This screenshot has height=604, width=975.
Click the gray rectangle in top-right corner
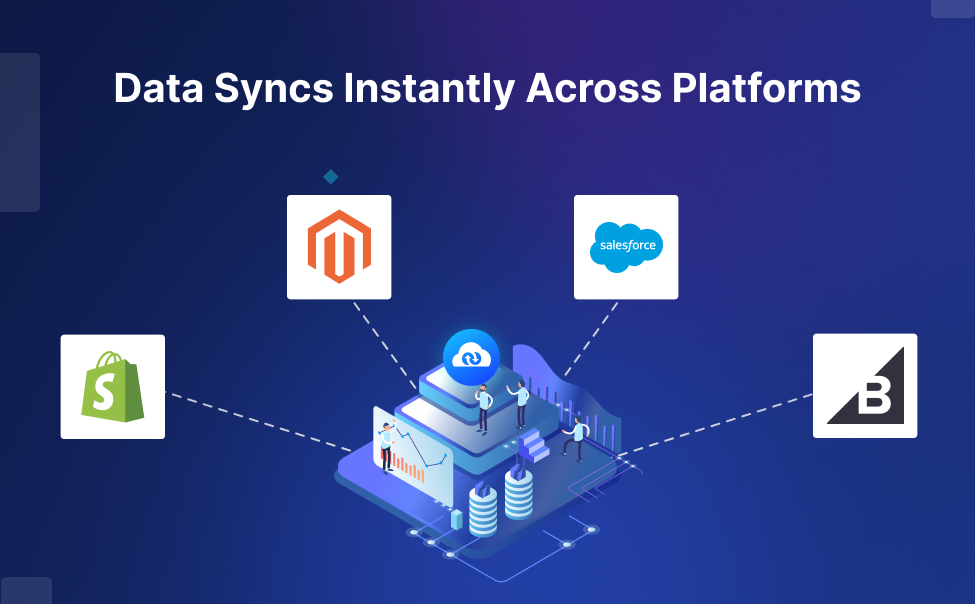tap(952, 8)
